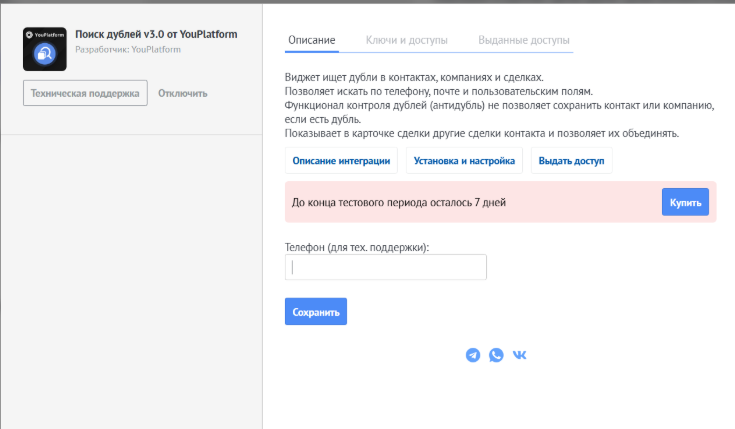The image size is (735, 429).
Task: Click Отключить to disable the widget
Action: pos(182,93)
